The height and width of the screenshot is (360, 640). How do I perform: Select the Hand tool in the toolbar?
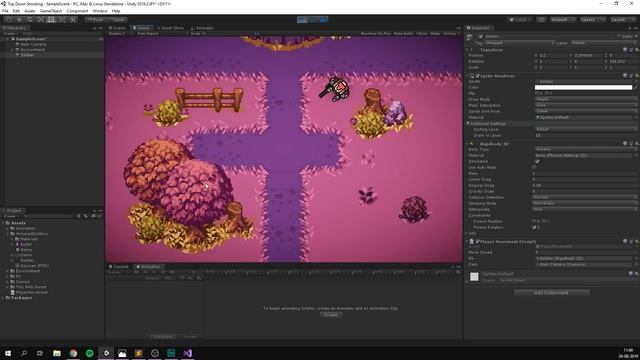9,20
